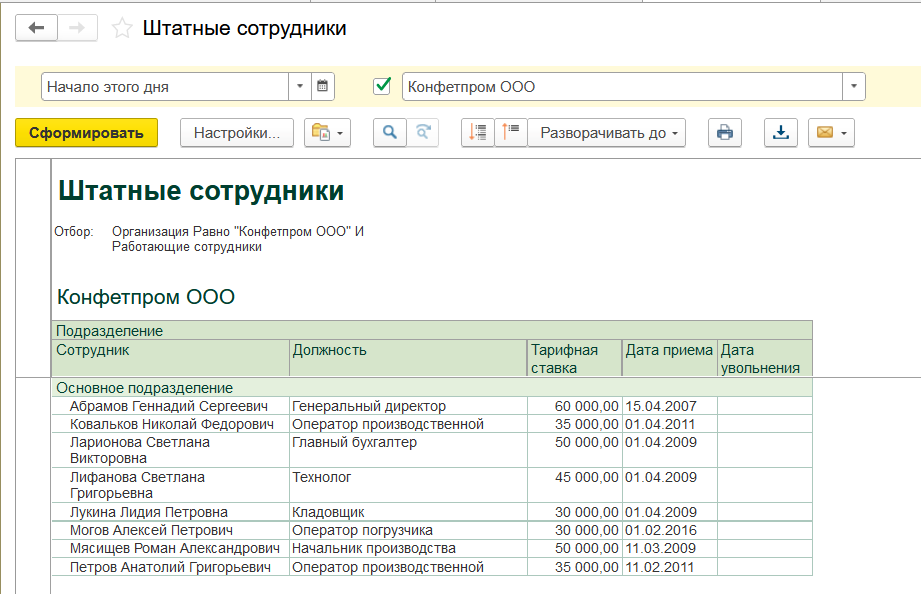921x594 pixels.
Task: Uncheck the organization filter checkbox
Action: [382, 86]
